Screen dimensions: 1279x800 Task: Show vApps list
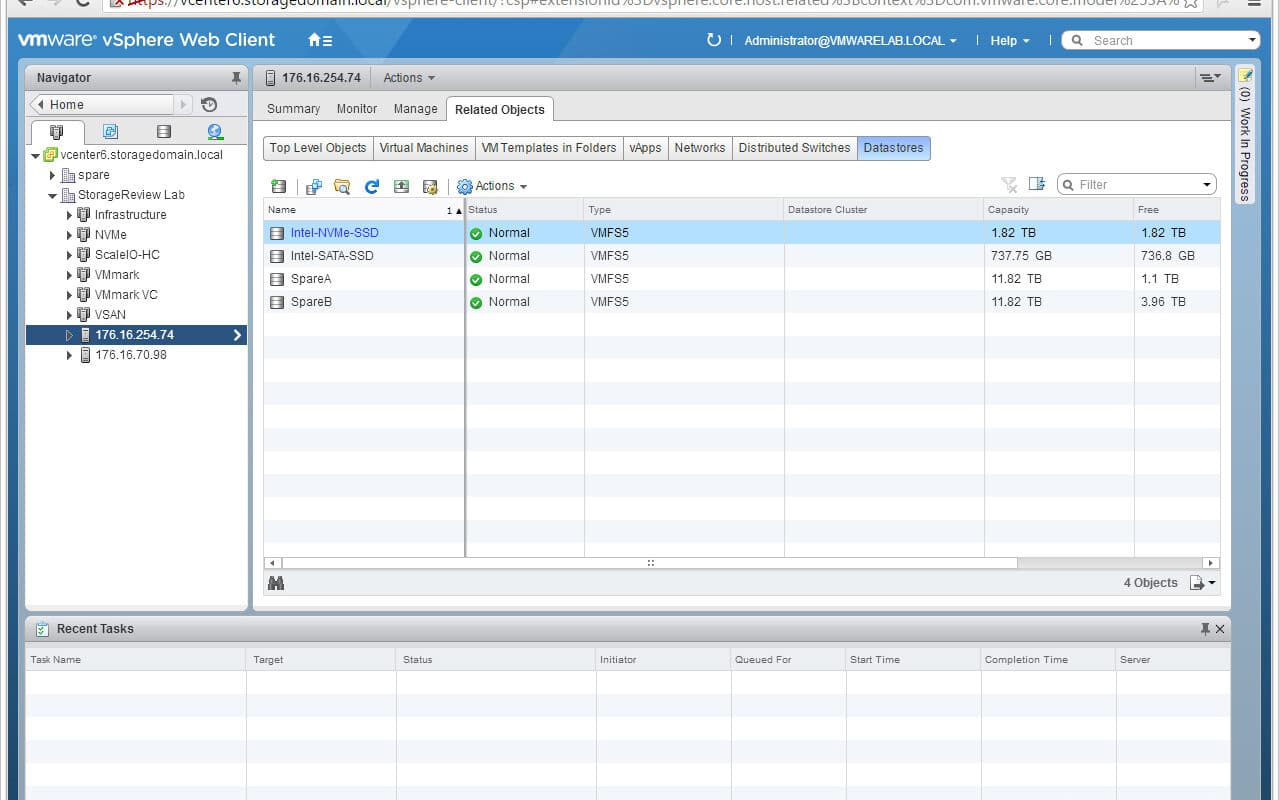646,148
